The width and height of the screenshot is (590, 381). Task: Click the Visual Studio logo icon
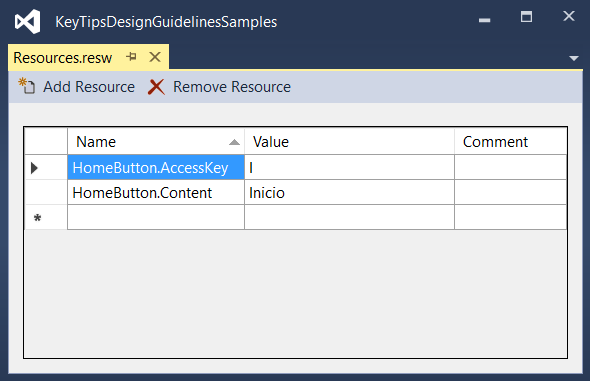pos(27,21)
